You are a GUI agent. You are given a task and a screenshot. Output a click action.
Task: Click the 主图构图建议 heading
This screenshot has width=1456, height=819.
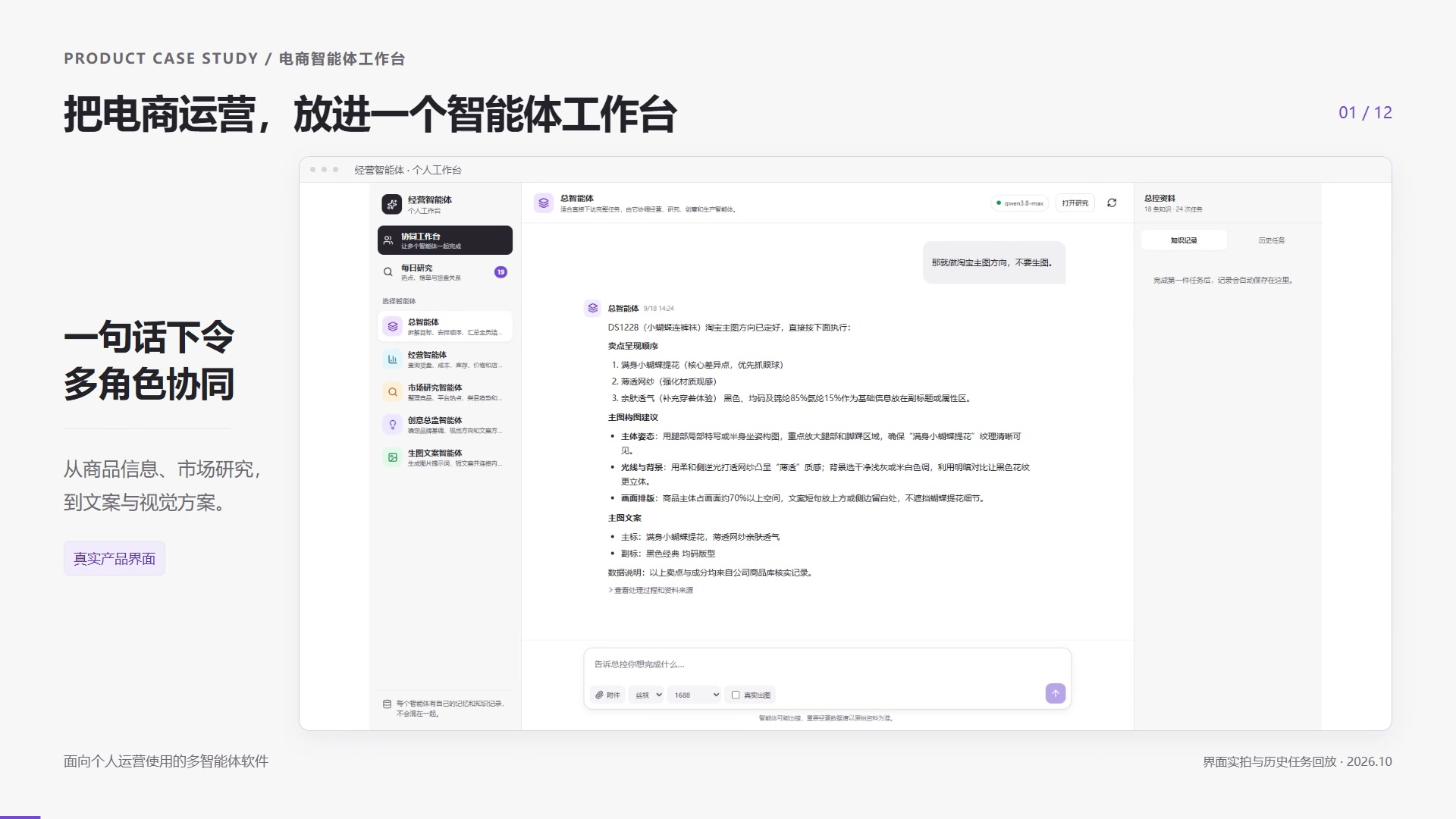pyautogui.click(x=633, y=417)
